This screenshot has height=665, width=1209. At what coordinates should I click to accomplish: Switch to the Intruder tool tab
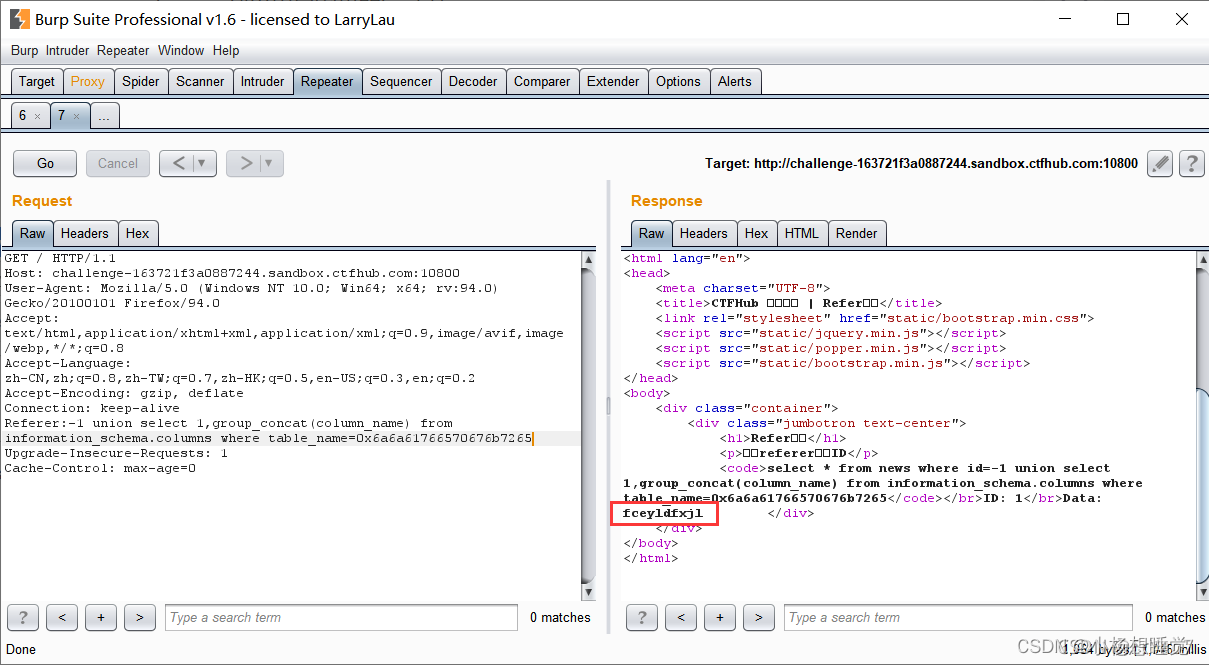[x=263, y=82]
